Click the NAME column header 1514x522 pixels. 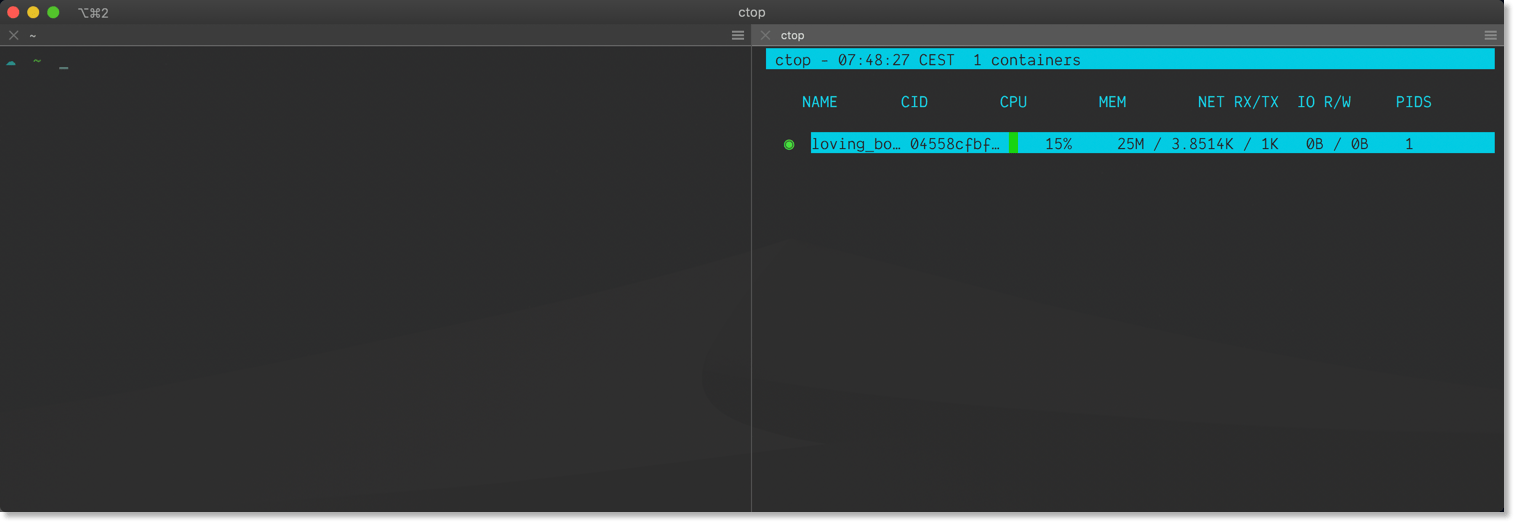click(819, 102)
